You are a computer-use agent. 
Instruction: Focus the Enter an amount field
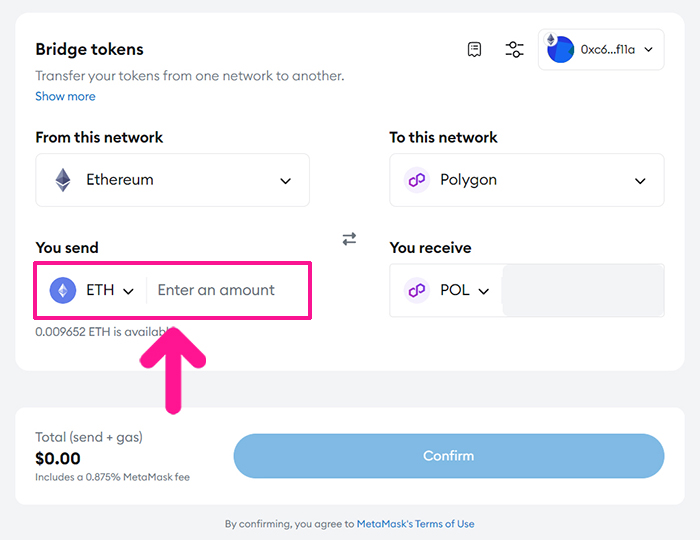coord(228,291)
